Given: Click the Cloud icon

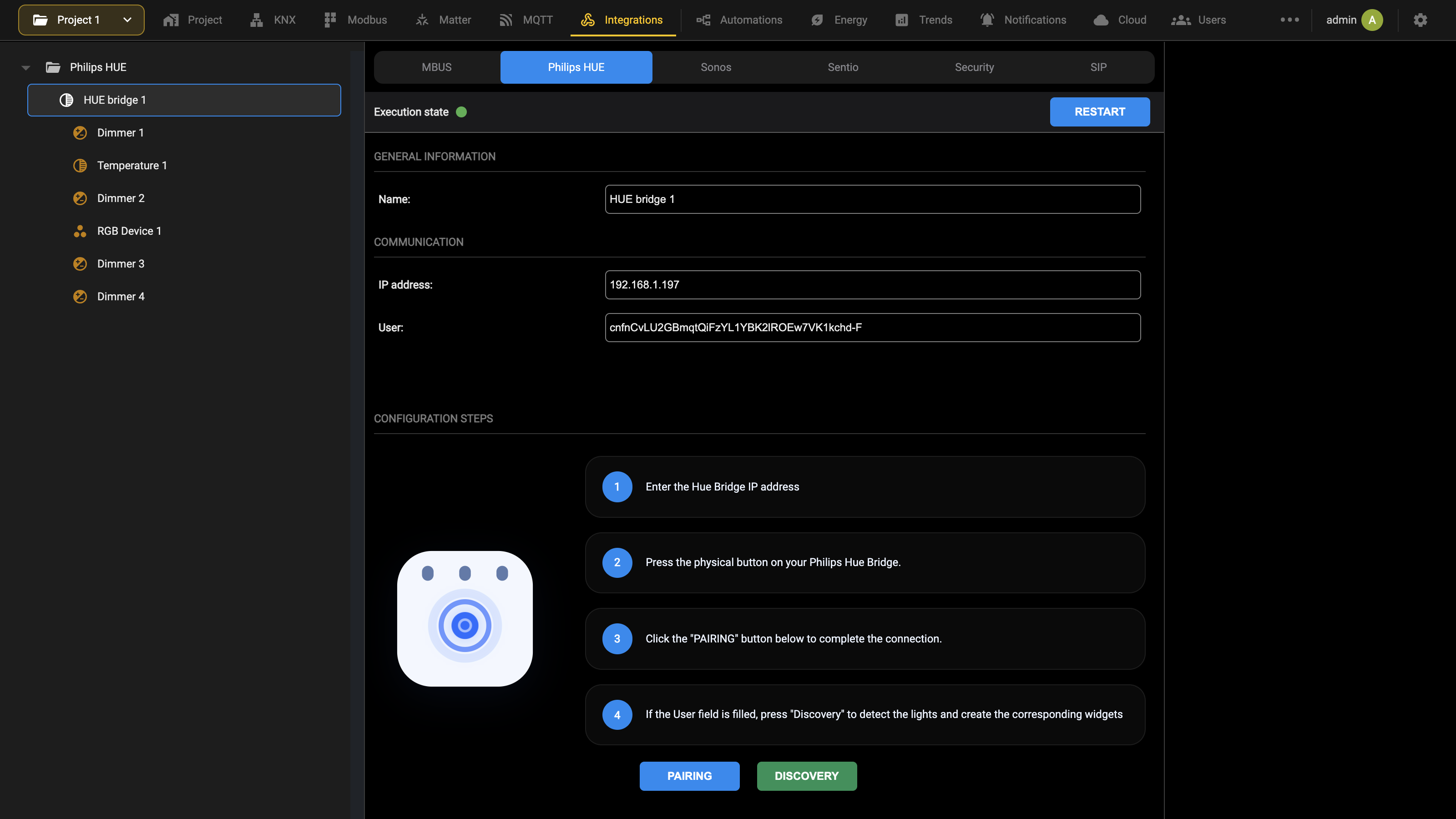Looking at the screenshot, I should coord(1101,20).
